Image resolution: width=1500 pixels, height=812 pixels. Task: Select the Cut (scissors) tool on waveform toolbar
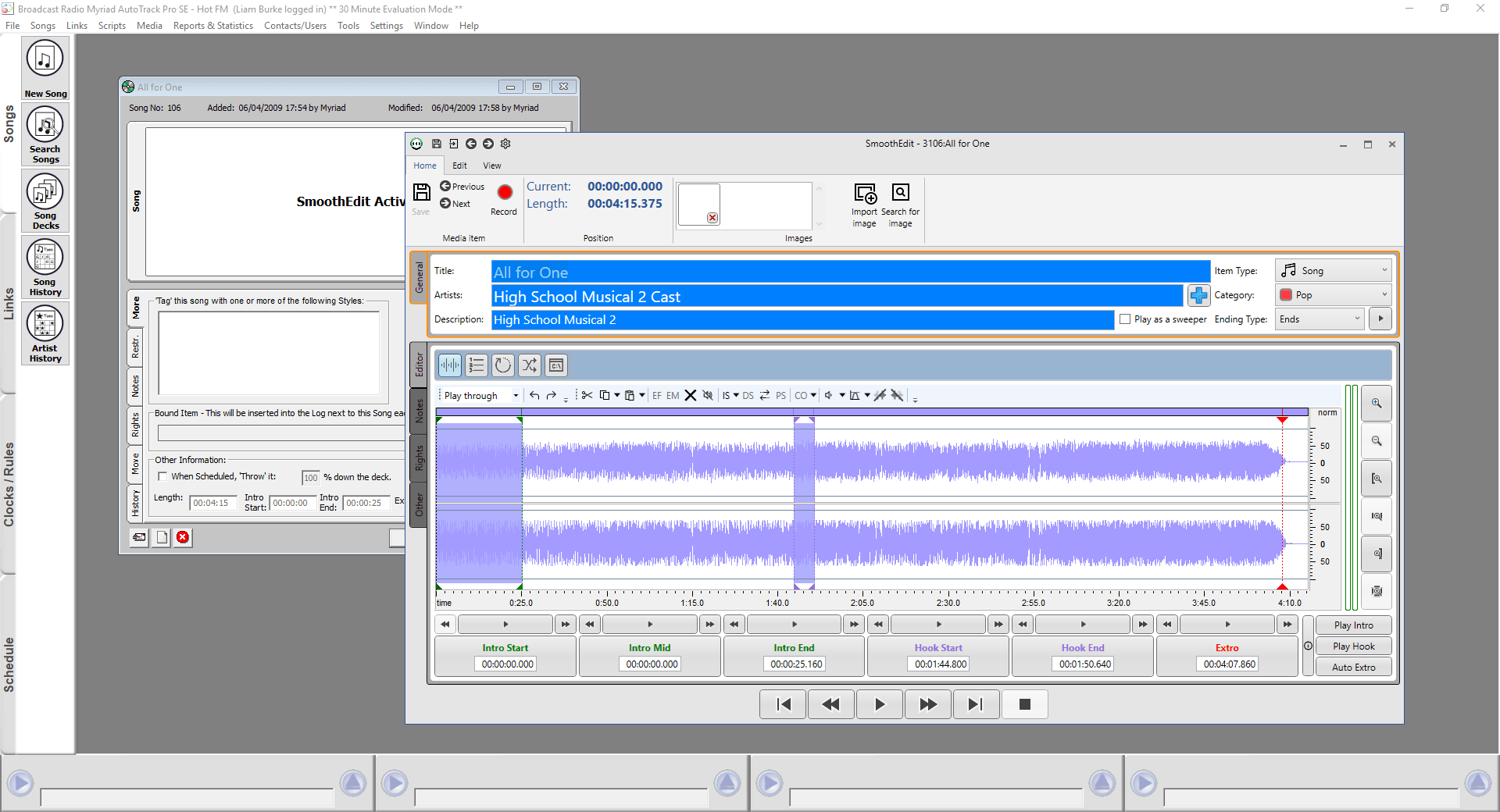[587, 396]
